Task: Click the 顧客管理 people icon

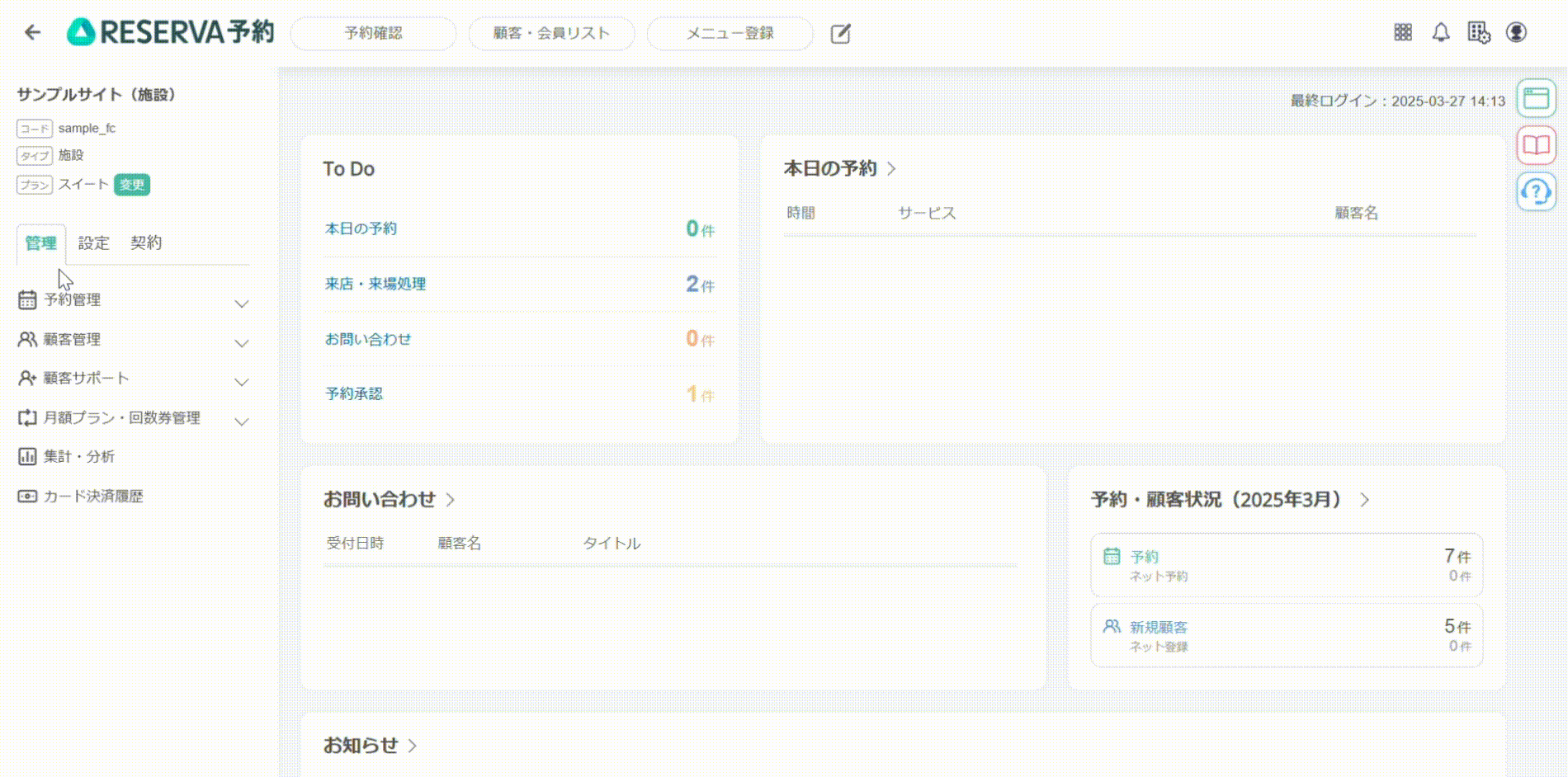Action: tap(27, 339)
